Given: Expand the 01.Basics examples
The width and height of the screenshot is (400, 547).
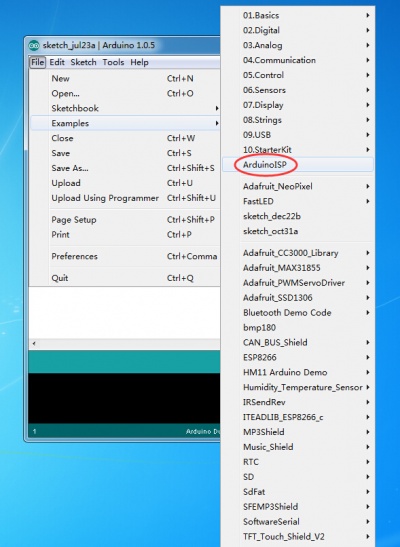Looking at the screenshot, I should [x=298, y=15].
